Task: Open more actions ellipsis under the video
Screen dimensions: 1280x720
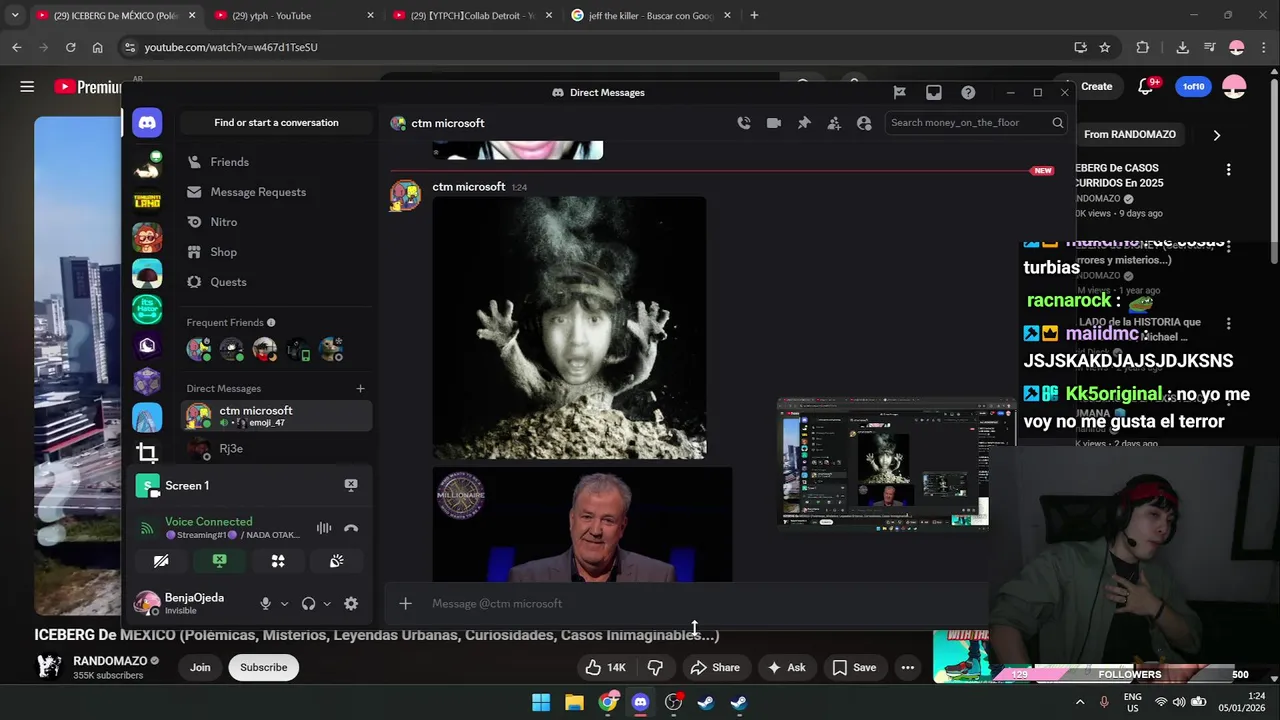Action: (x=907, y=667)
